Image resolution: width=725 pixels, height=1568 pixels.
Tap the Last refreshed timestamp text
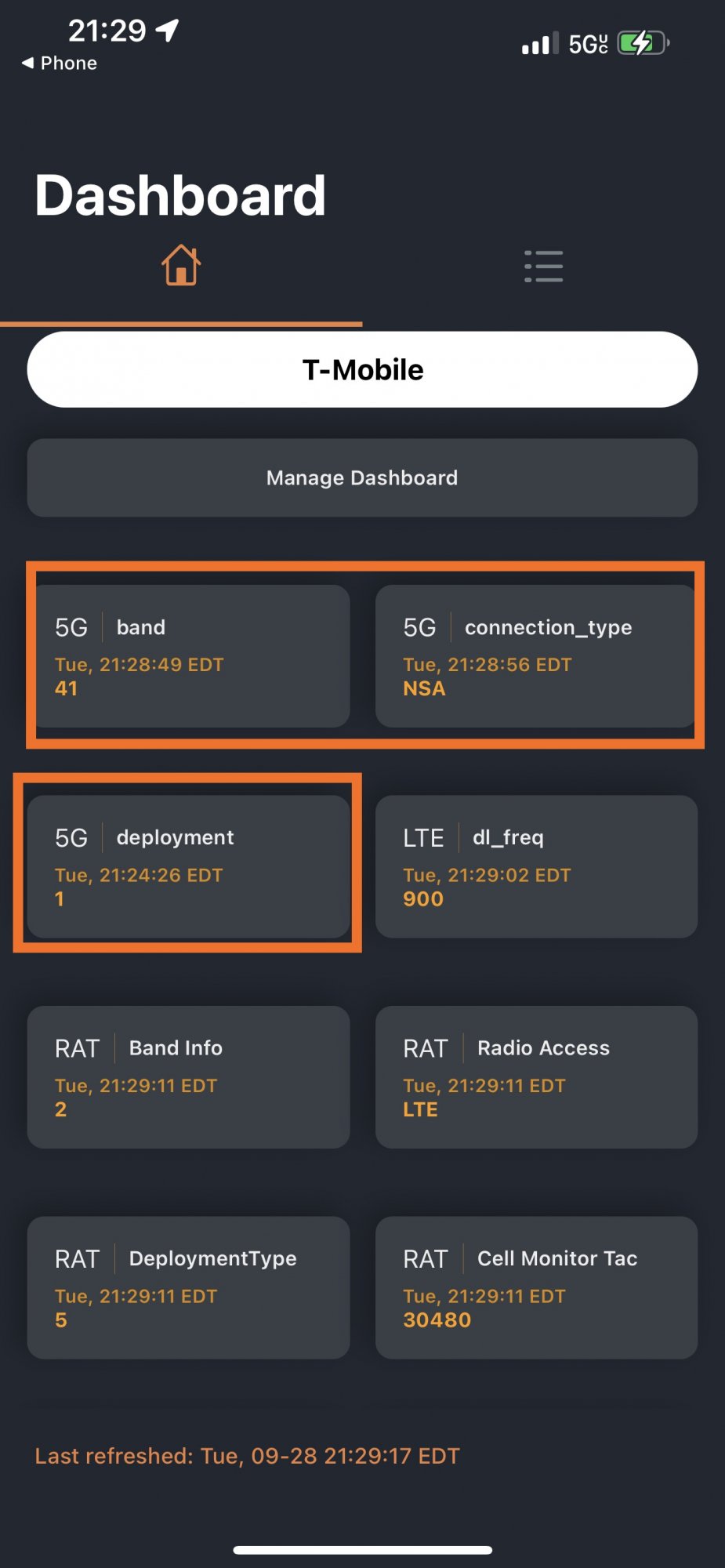(x=247, y=1456)
